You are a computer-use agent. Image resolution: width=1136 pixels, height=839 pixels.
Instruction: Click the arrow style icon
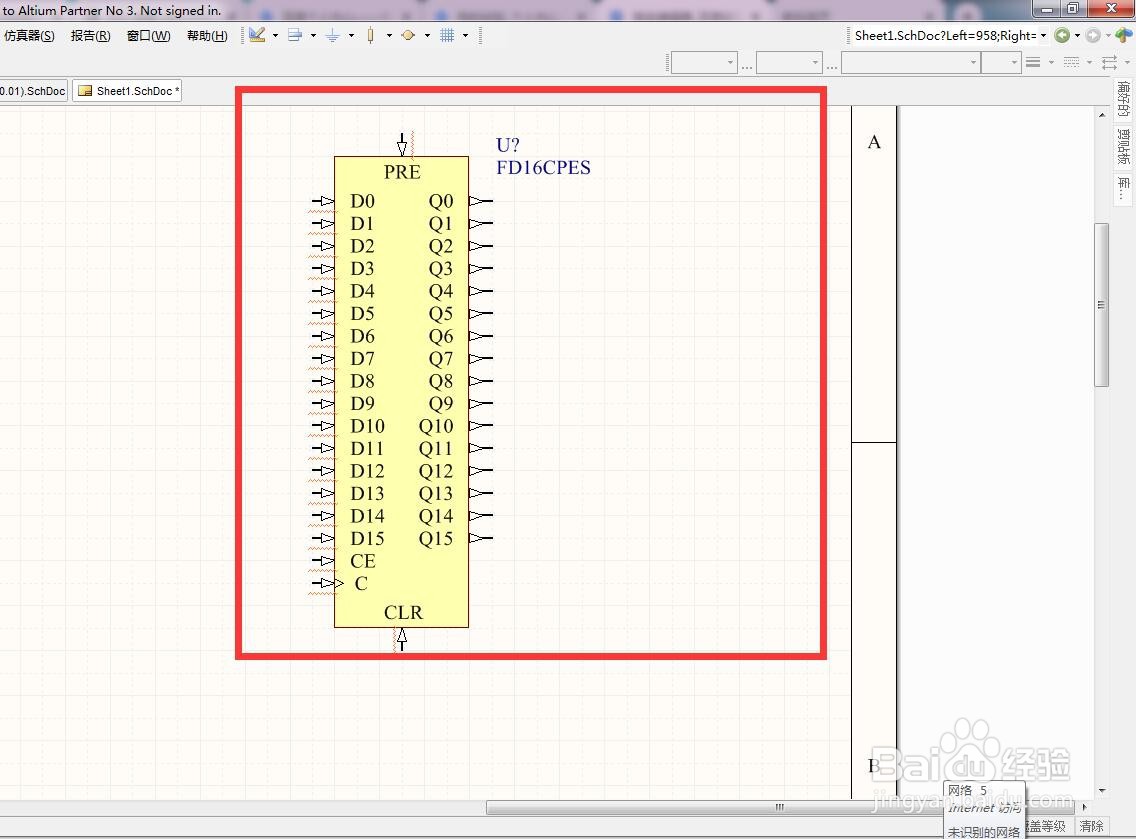tap(1109, 62)
